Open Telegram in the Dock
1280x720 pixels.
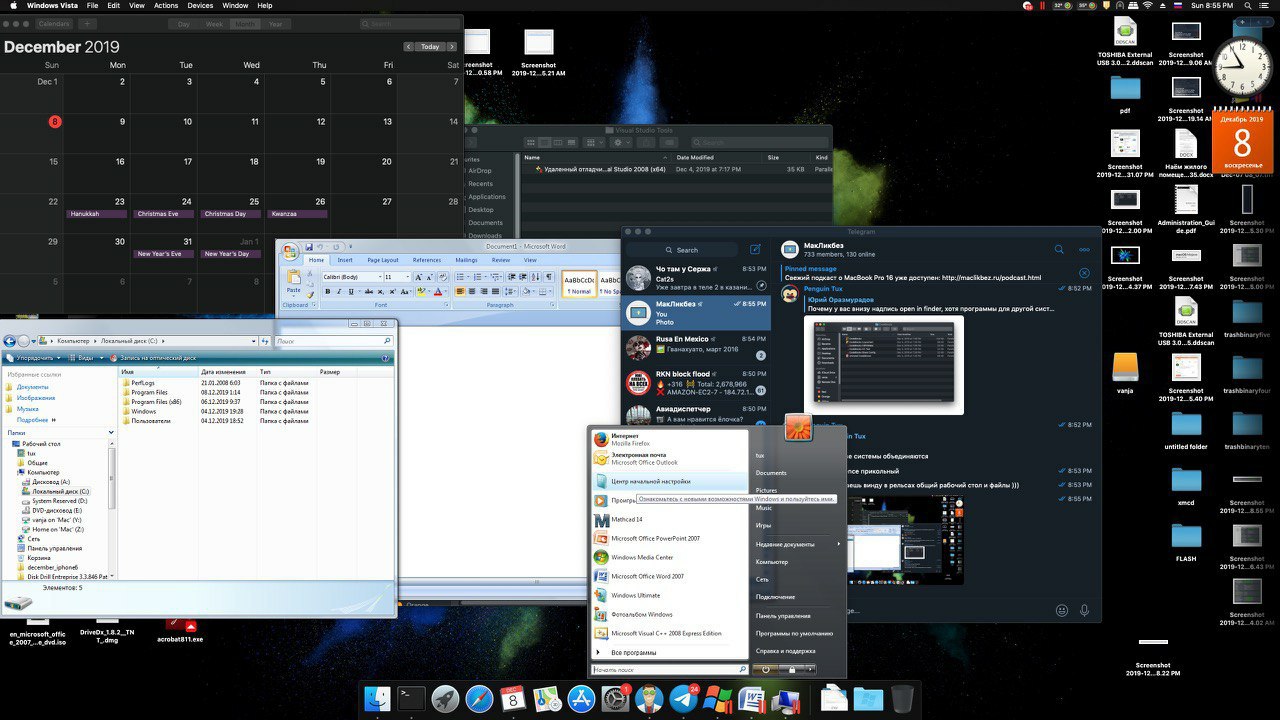point(685,698)
